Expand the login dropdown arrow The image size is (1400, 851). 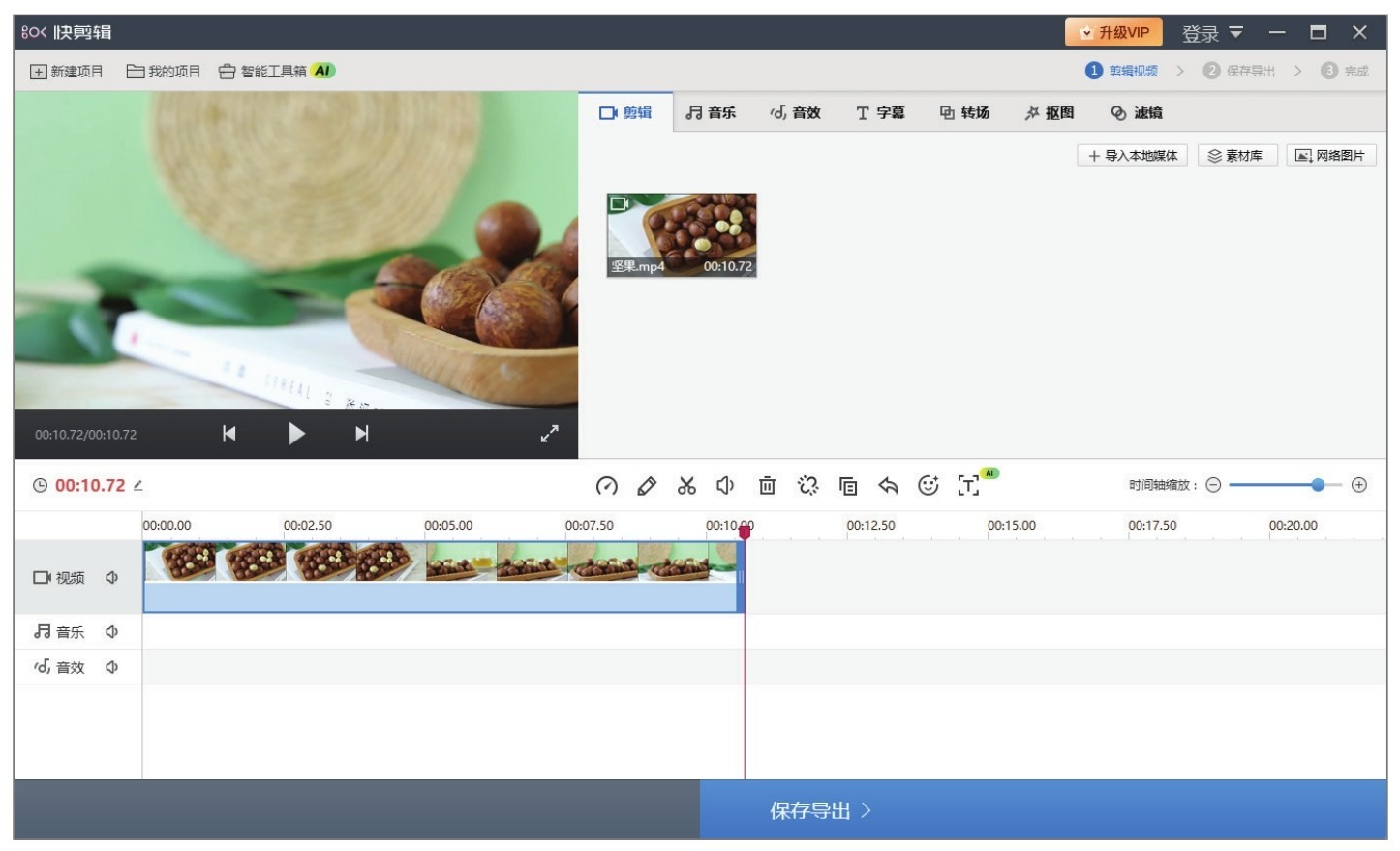1236,32
